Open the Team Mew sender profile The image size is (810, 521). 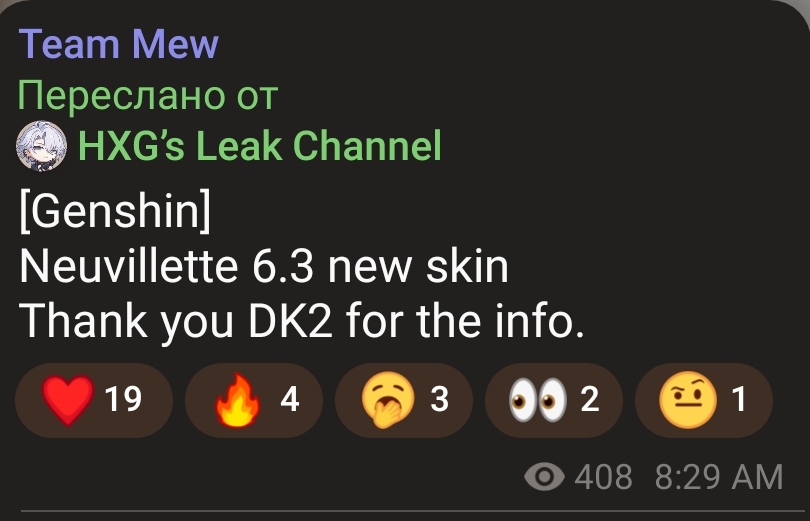tap(119, 44)
